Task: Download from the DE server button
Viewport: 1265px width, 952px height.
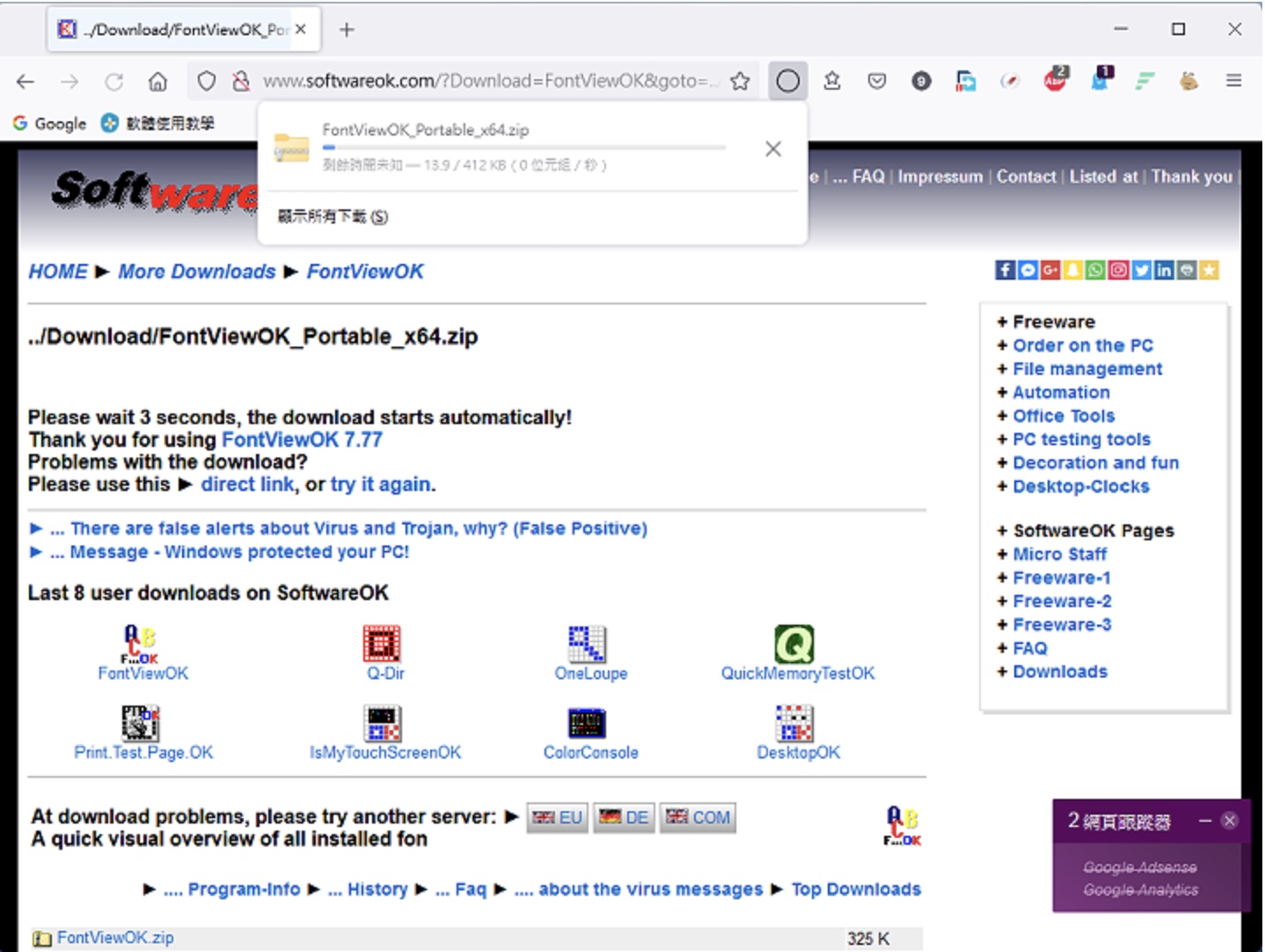Action: [x=624, y=817]
